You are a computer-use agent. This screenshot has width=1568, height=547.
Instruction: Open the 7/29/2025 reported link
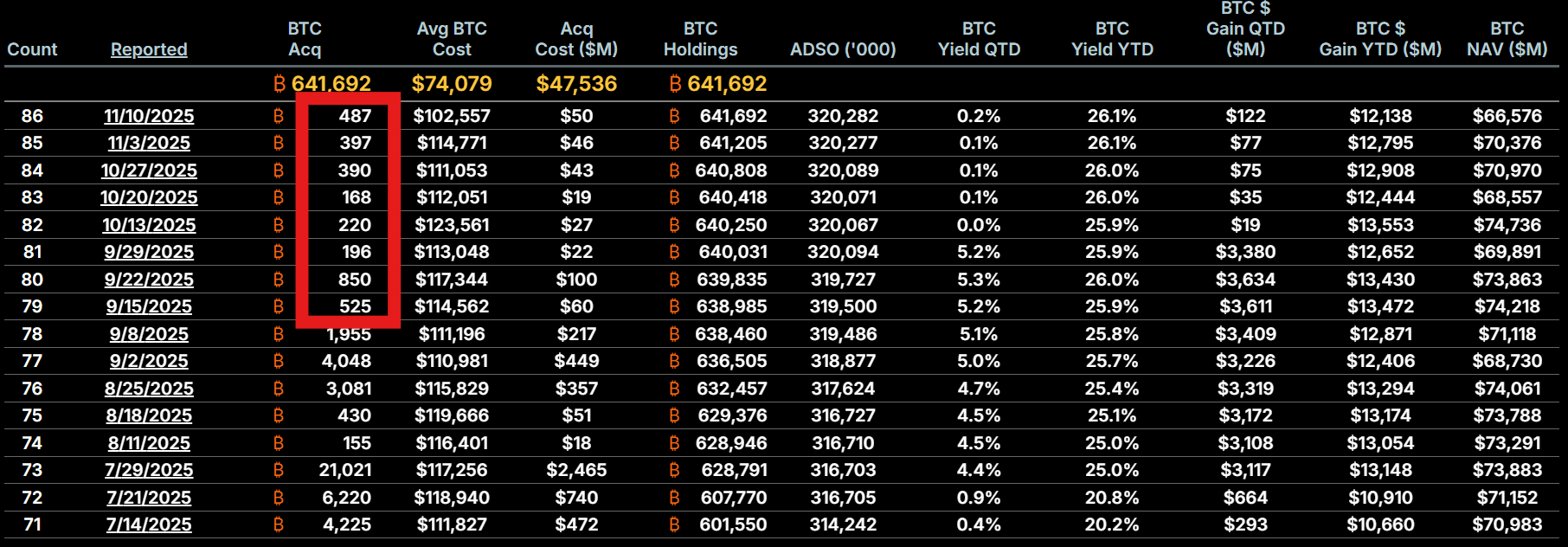149,470
